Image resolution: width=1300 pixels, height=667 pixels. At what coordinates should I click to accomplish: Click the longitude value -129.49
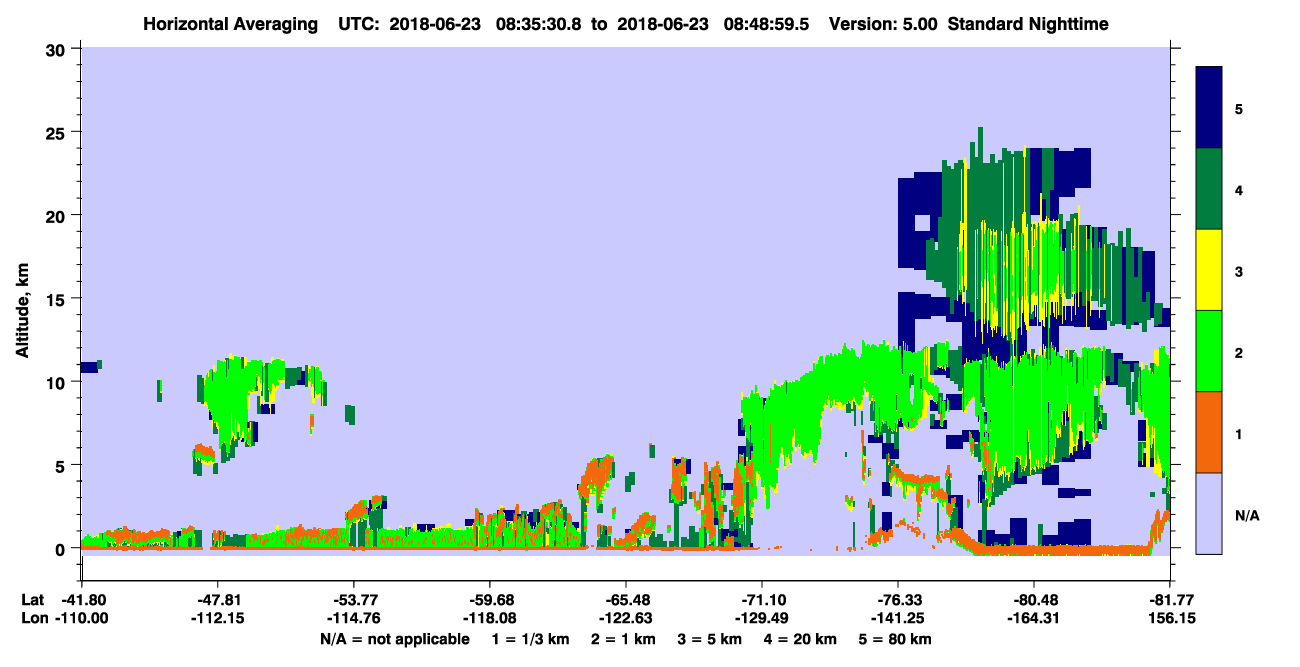(762, 618)
